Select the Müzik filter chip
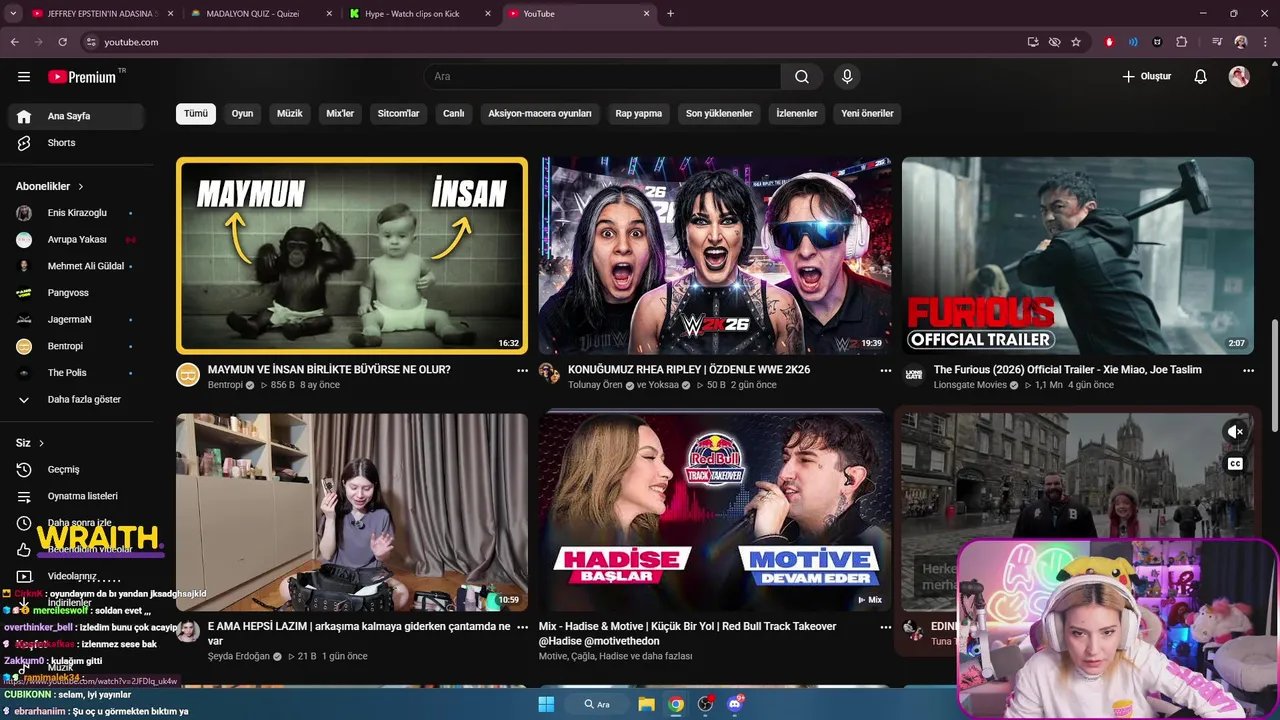The height and width of the screenshot is (720, 1280). pyautogui.click(x=290, y=114)
